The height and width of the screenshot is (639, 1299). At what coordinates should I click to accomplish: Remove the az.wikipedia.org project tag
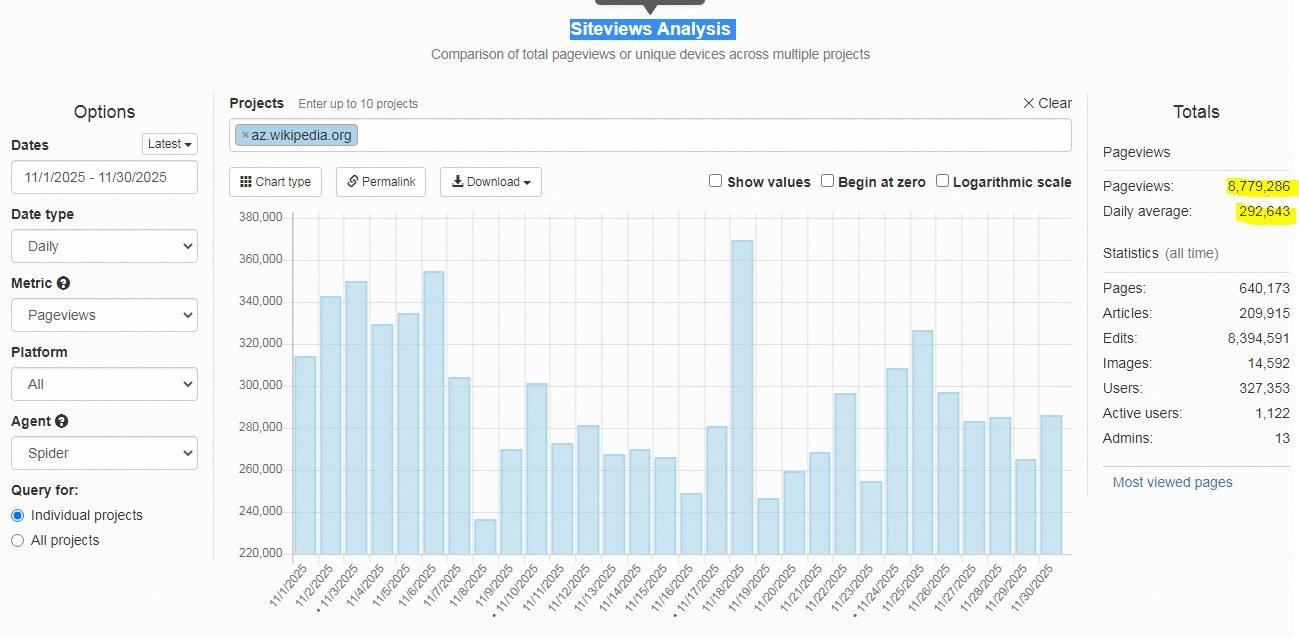tap(245, 135)
